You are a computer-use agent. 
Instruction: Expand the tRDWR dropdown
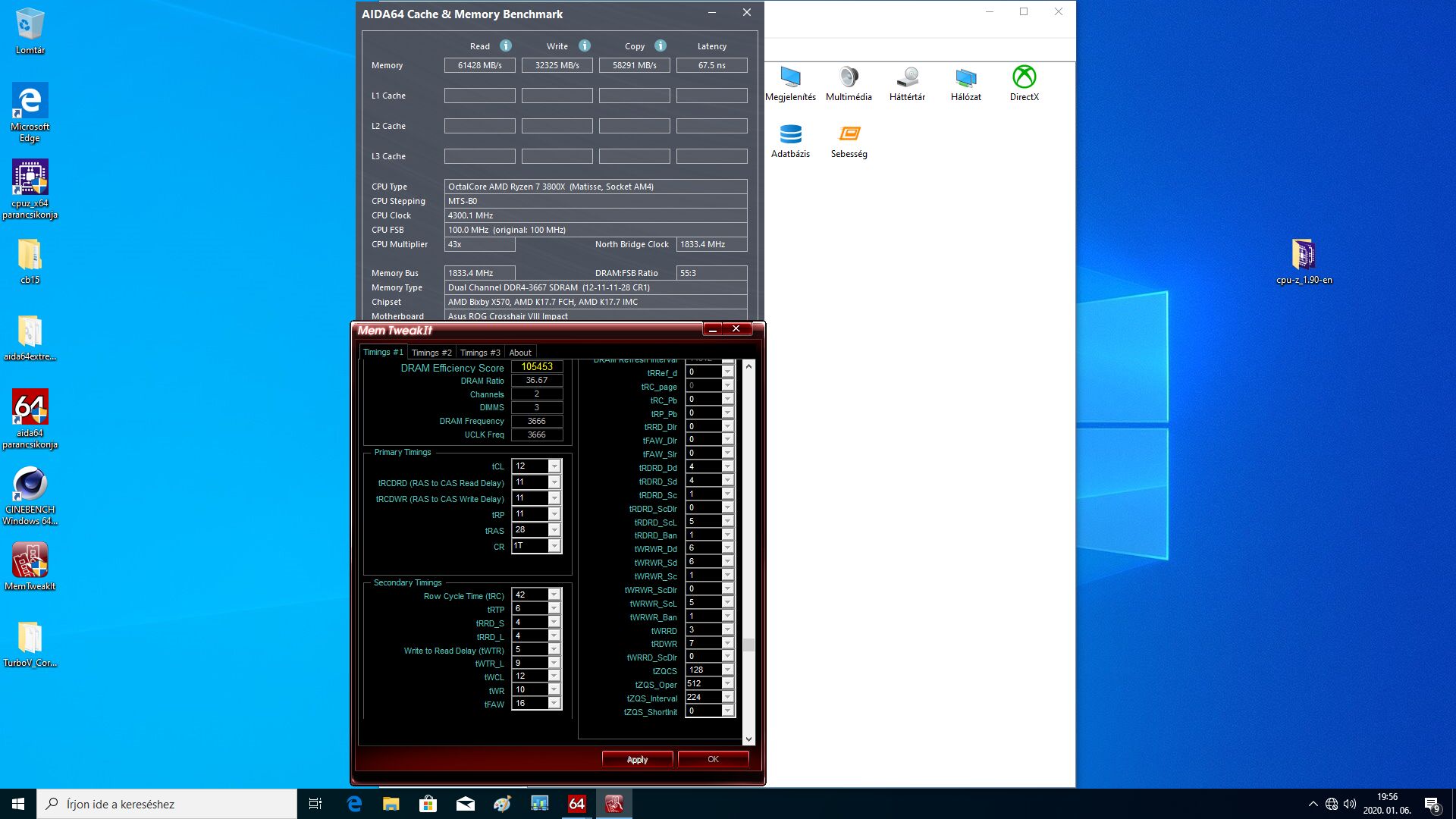coord(728,643)
